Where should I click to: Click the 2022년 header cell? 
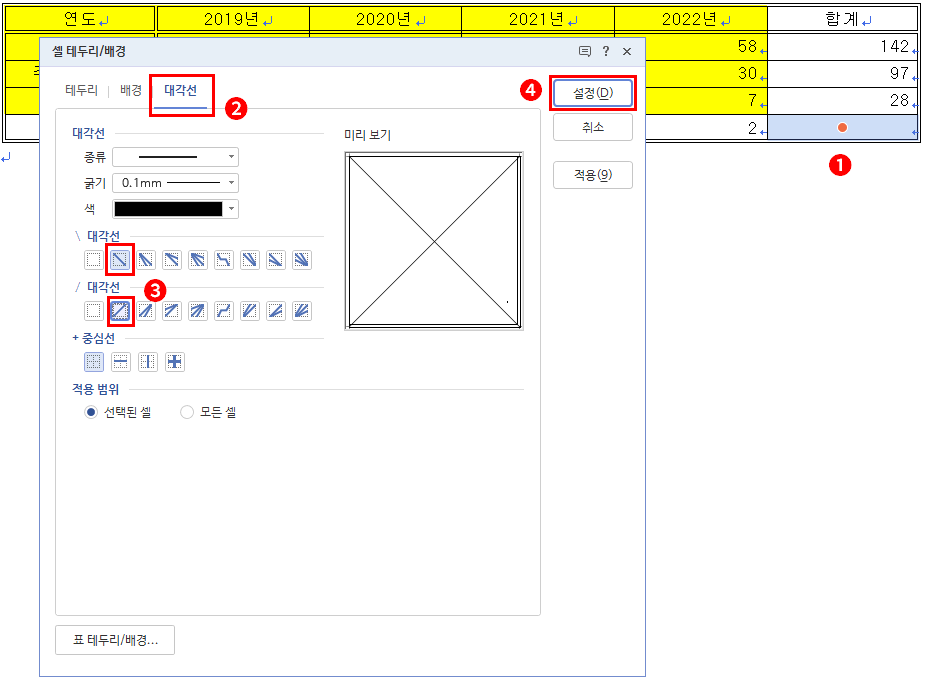click(x=691, y=19)
